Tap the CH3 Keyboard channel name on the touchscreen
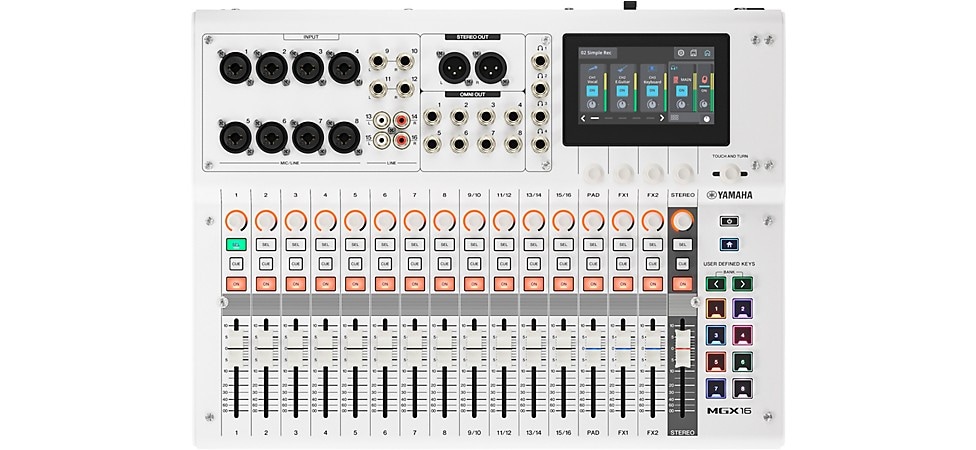Screen dimensions: 976x450 coord(652,80)
